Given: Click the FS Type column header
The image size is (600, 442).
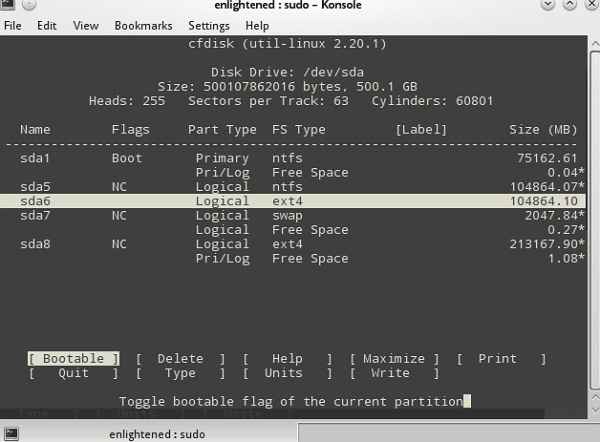Looking at the screenshot, I should 298,130.
